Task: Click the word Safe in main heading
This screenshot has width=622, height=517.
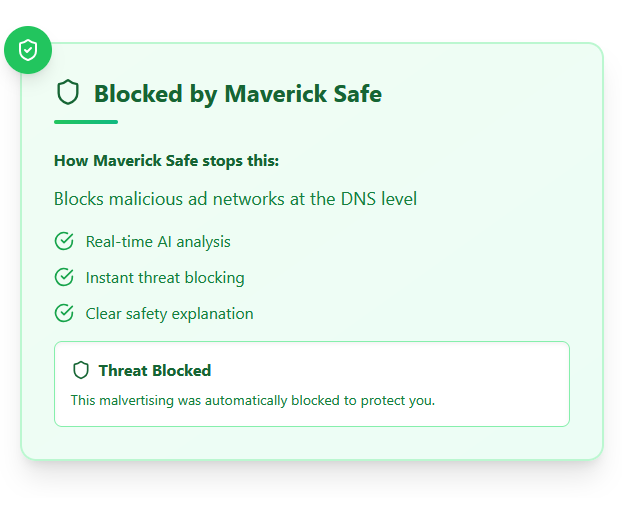Action: point(357,94)
